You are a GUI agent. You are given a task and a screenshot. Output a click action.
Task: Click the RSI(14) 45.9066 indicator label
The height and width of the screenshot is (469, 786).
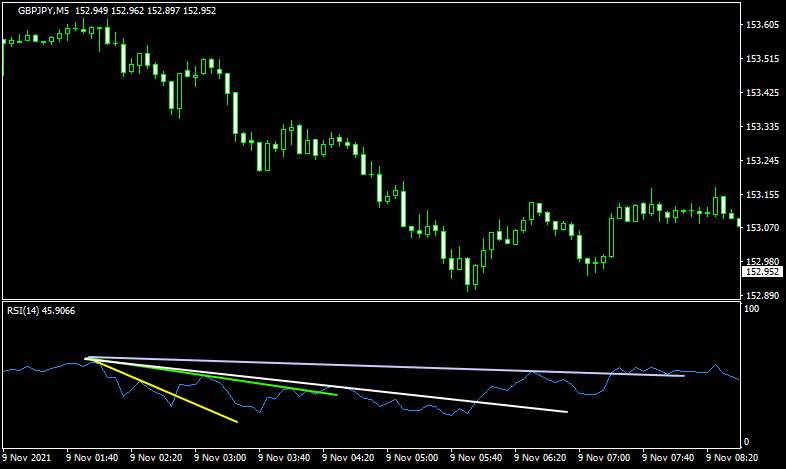41,311
